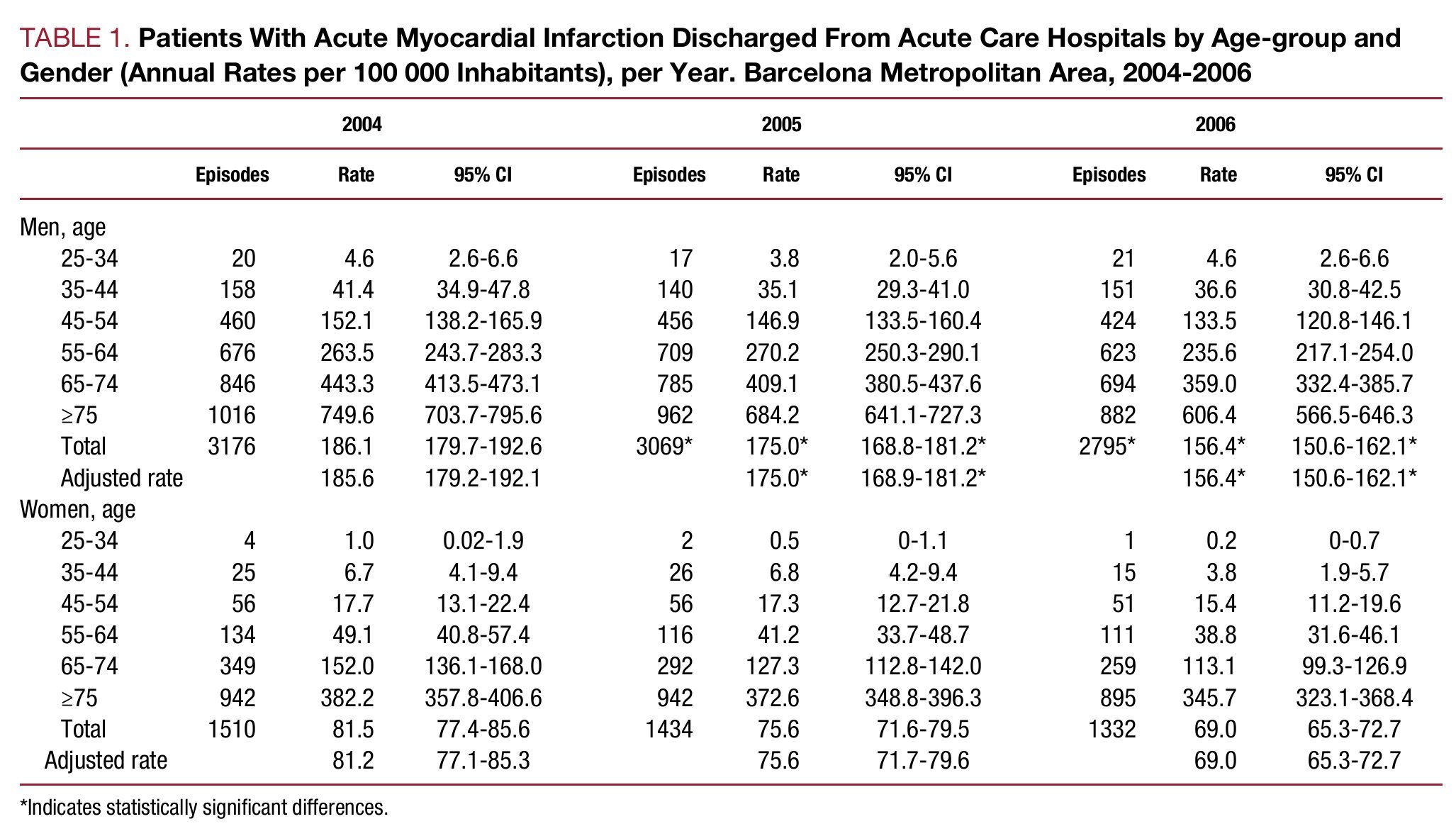
Task: Select the 'Men, age' section label
Action: pos(63,227)
